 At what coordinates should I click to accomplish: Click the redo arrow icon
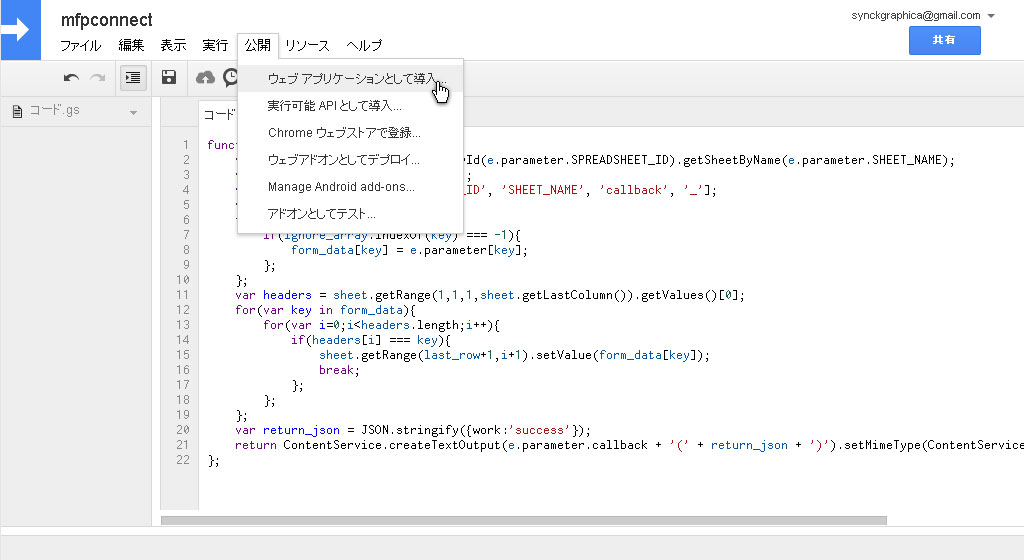(x=97, y=78)
